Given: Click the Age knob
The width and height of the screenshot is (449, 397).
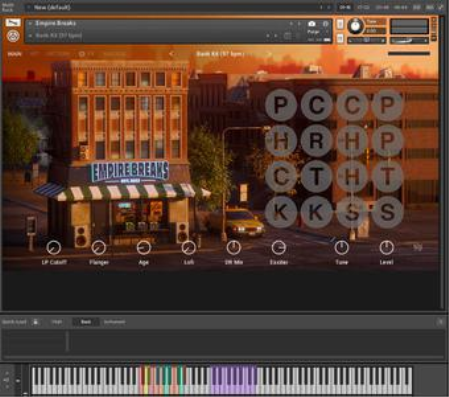Looking at the screenshot, I should pos(144,247).
